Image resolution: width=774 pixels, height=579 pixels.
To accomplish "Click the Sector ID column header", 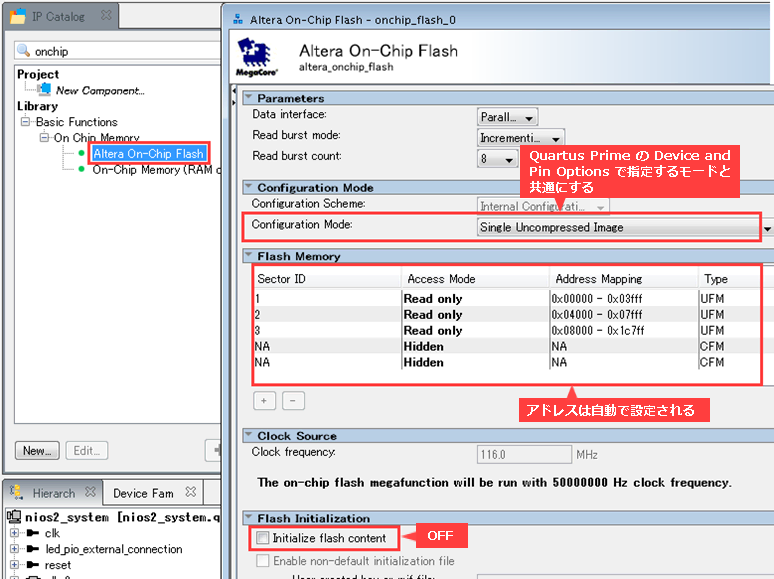I will point(327,279).
